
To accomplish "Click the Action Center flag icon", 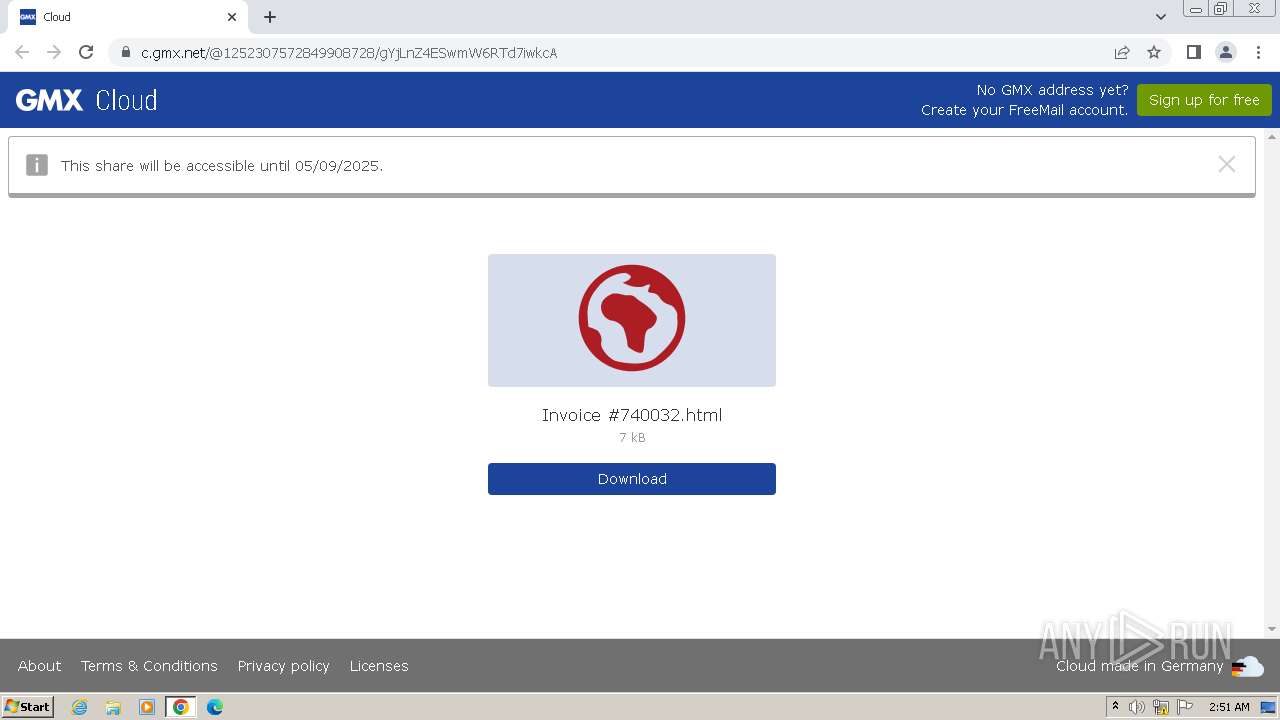I will pyautogui.click(x=1185, y=707).
